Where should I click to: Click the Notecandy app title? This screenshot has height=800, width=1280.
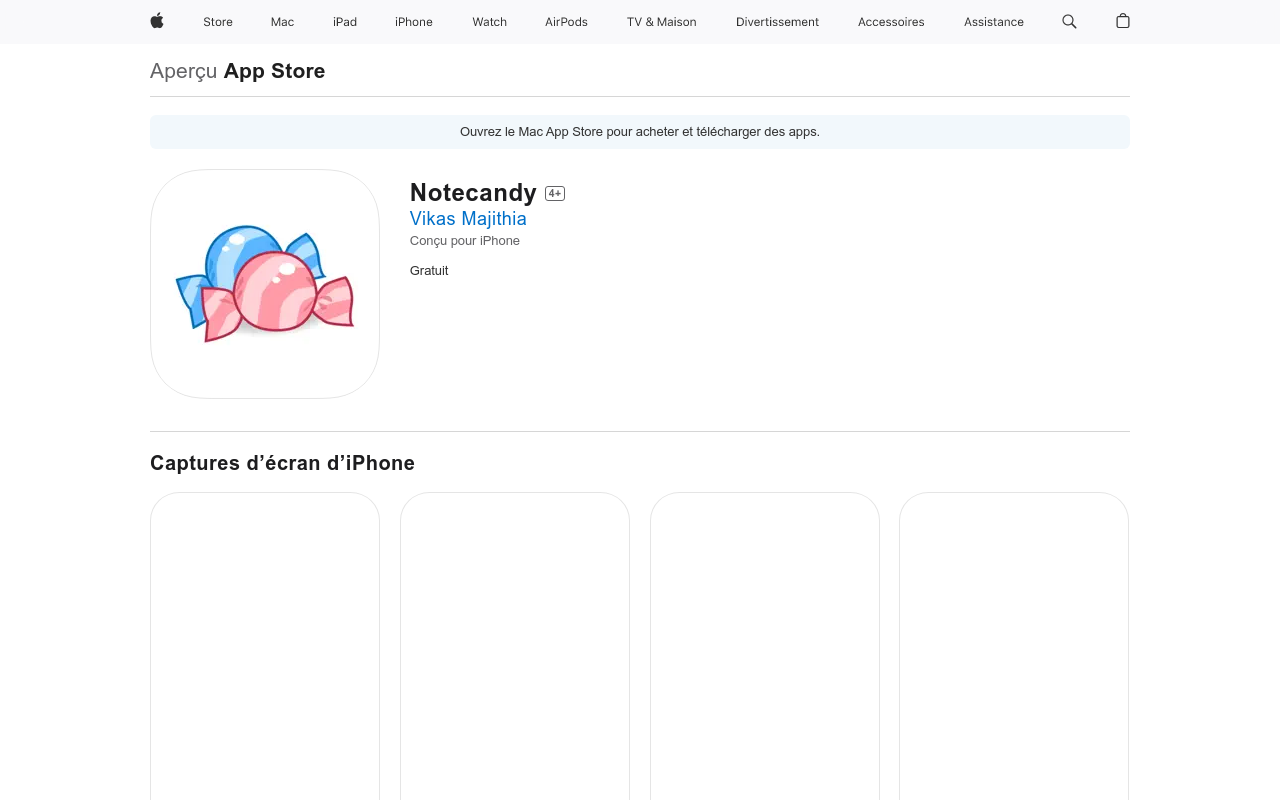pos(473,192)
